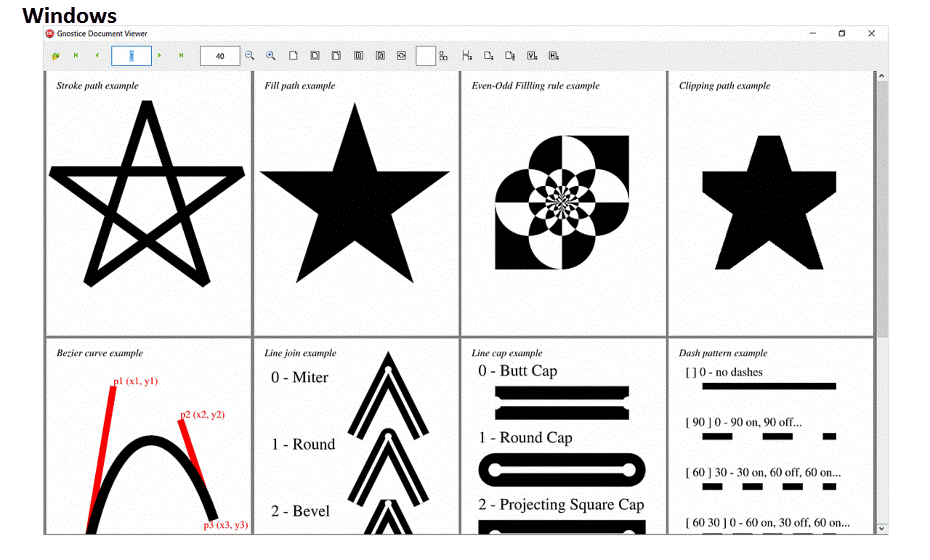Screen dimensions: 930x560
Task: Click the vertical scrollbar thumb
Action: coord(881,209)
